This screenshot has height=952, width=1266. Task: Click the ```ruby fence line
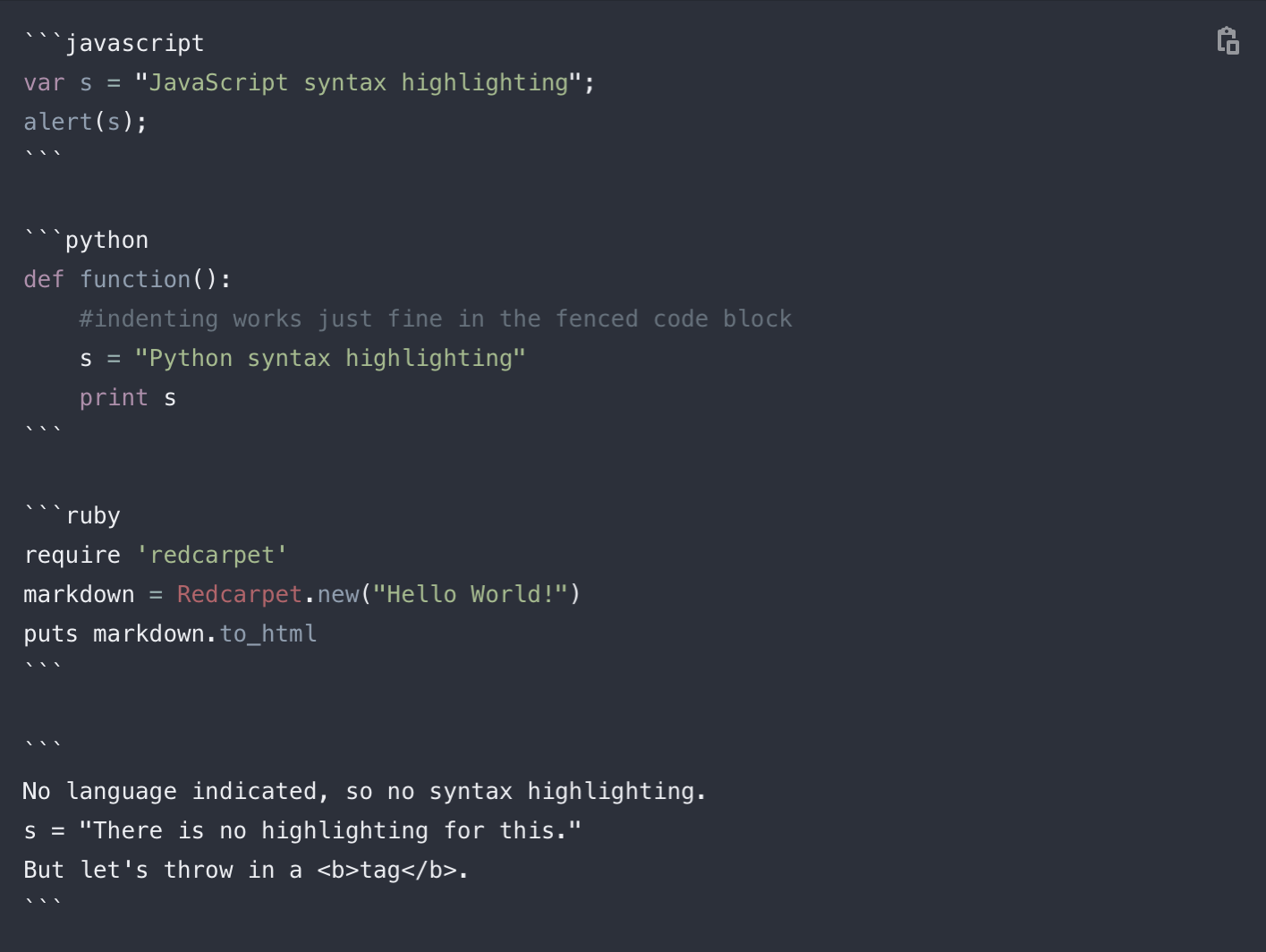[72, 515]
